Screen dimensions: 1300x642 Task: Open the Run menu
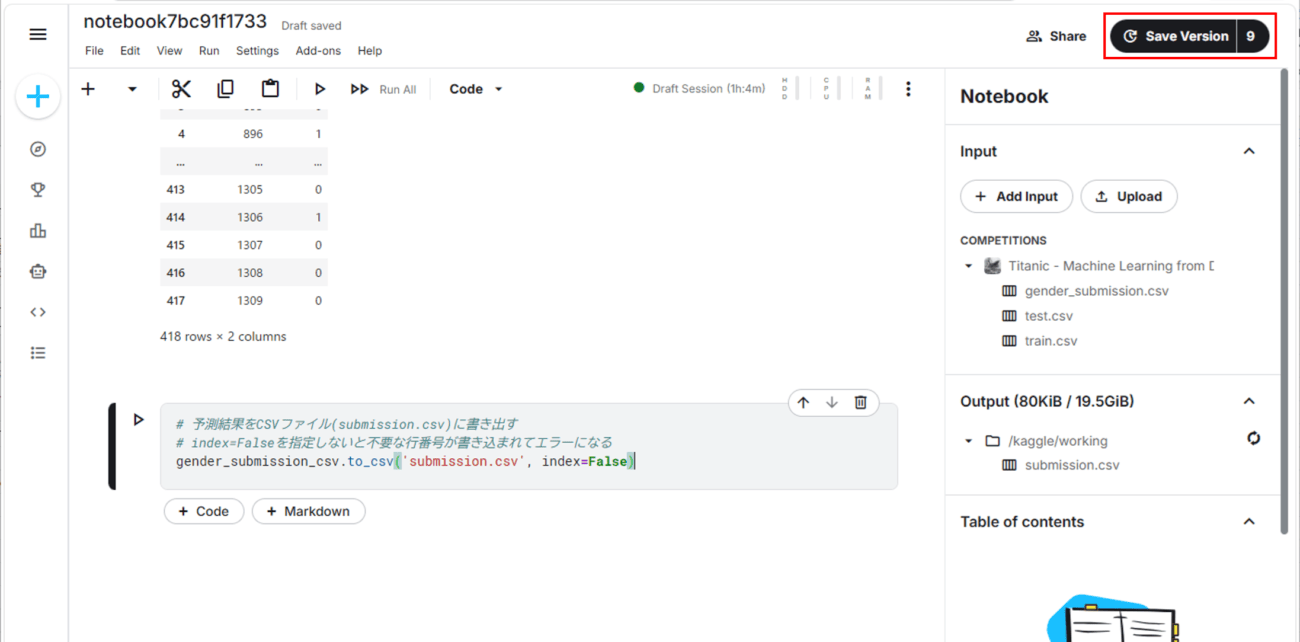pos(209,51)
